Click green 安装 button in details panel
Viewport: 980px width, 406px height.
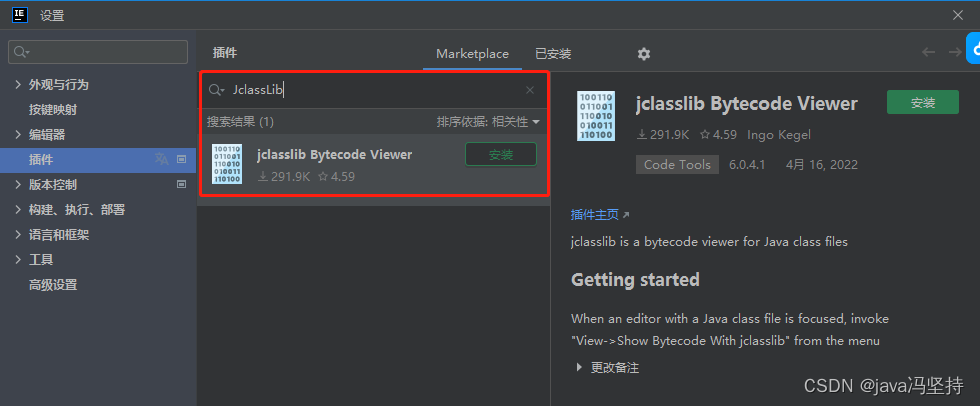(x=922, y=102)
